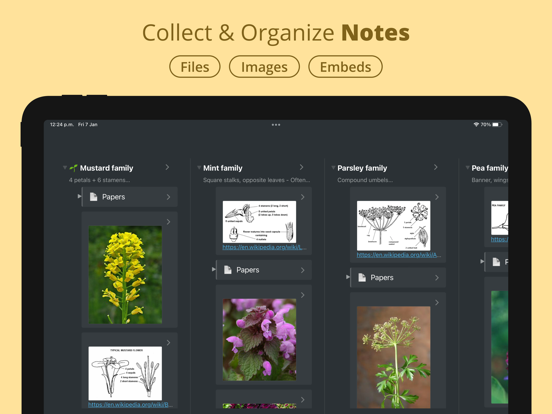Open Mustard family with its chevron arrow
Viewport: 552px width, 414px height.
point(168,167)
